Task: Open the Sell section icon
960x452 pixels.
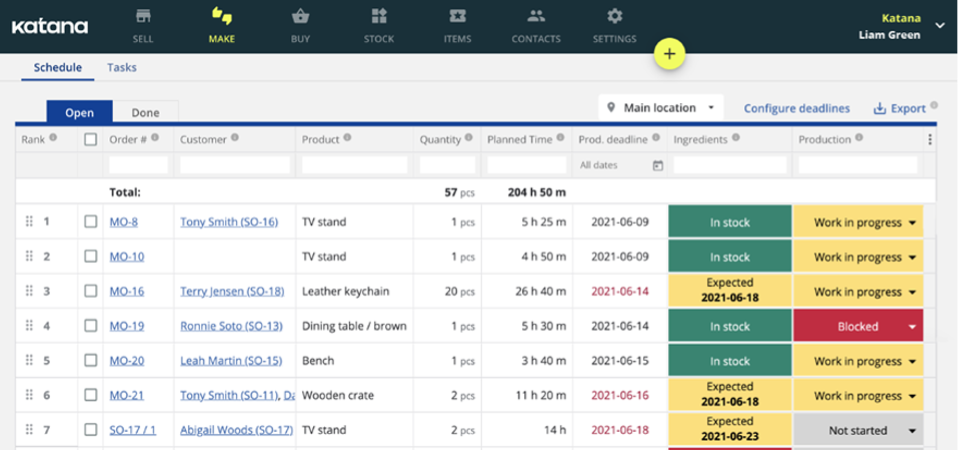Action: coord(143,16)
